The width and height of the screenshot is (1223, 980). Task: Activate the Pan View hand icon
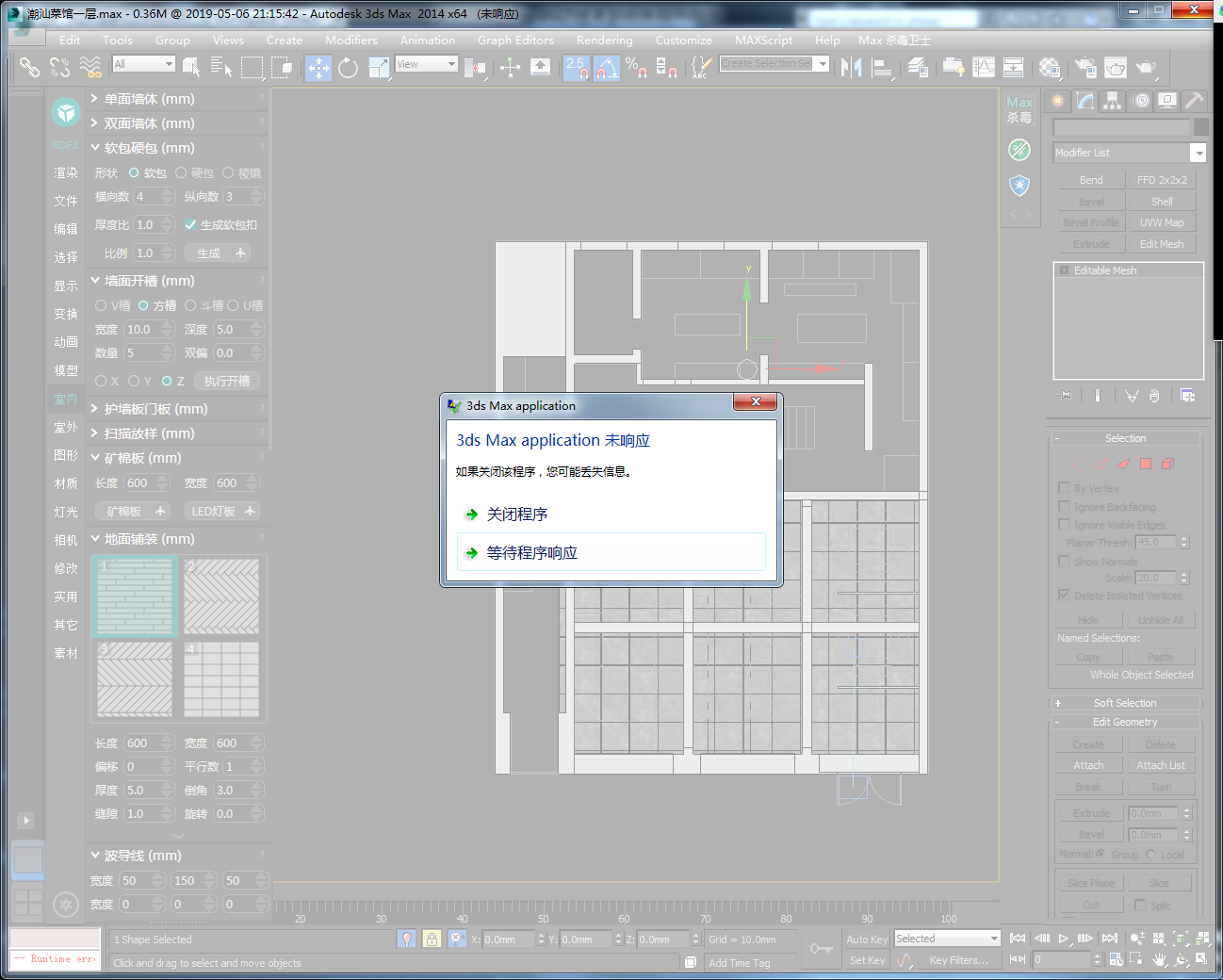tap(1159, 959)
